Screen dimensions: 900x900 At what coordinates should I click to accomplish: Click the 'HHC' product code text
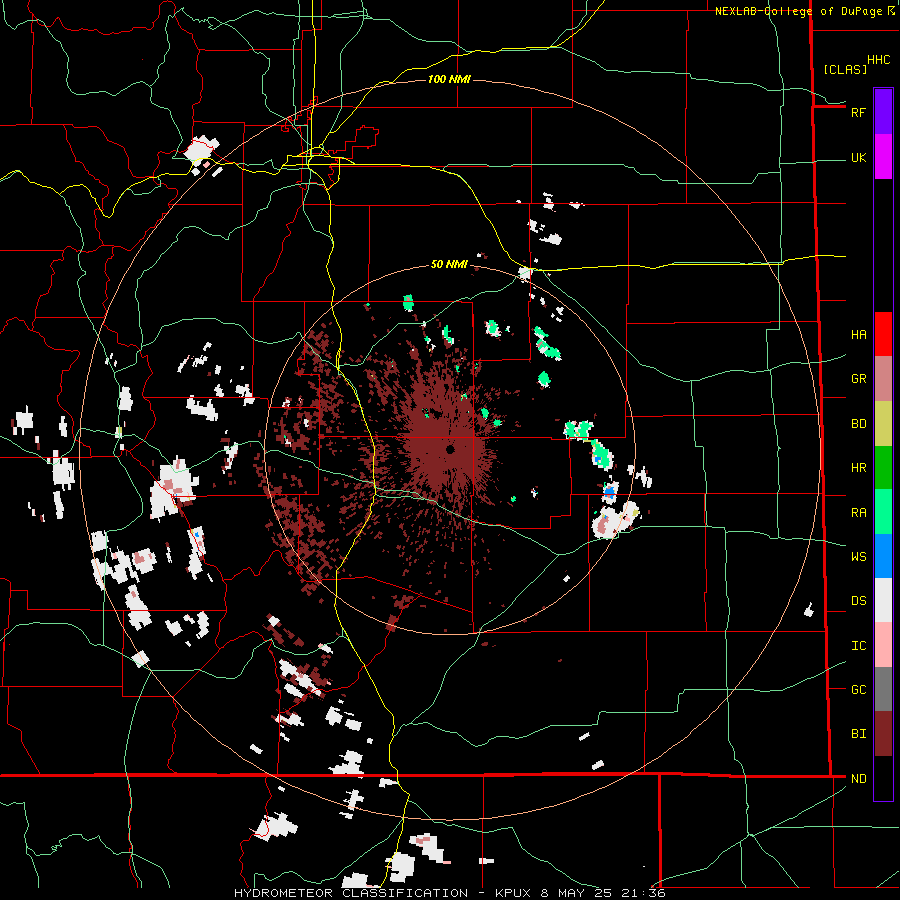tap(878, 60)
